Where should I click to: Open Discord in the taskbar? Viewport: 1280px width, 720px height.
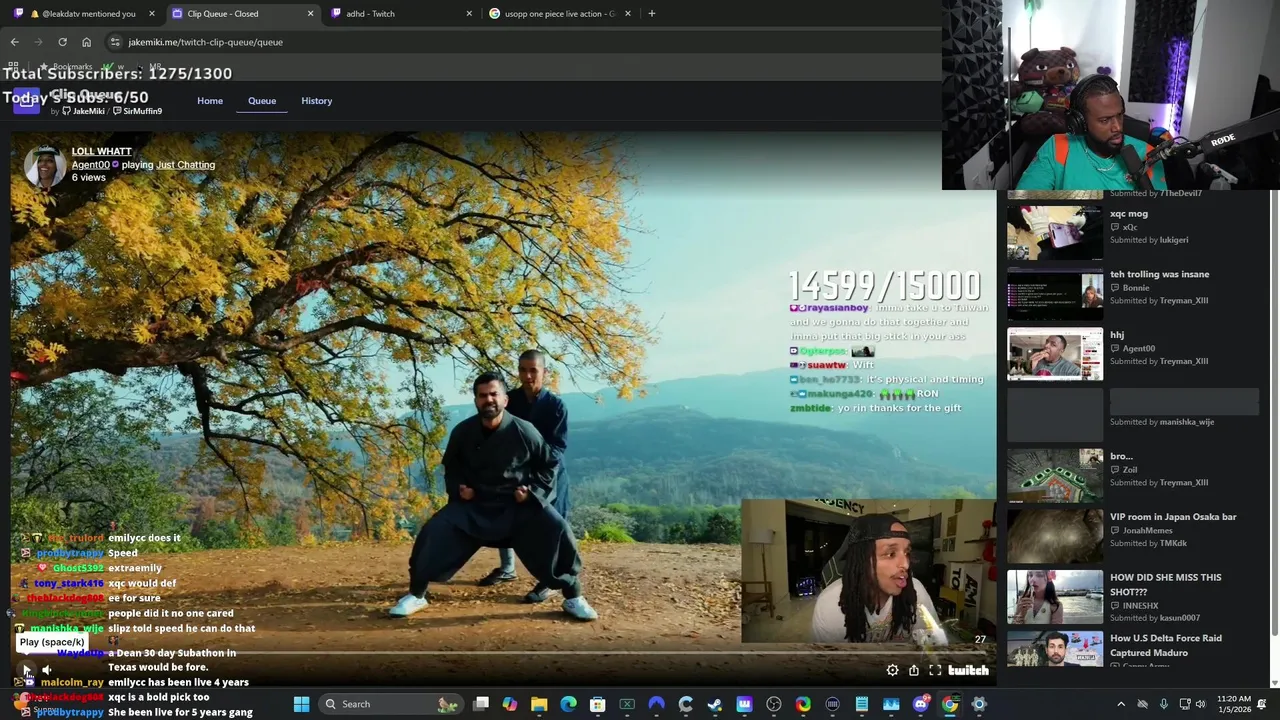click(x=920, y=704)
